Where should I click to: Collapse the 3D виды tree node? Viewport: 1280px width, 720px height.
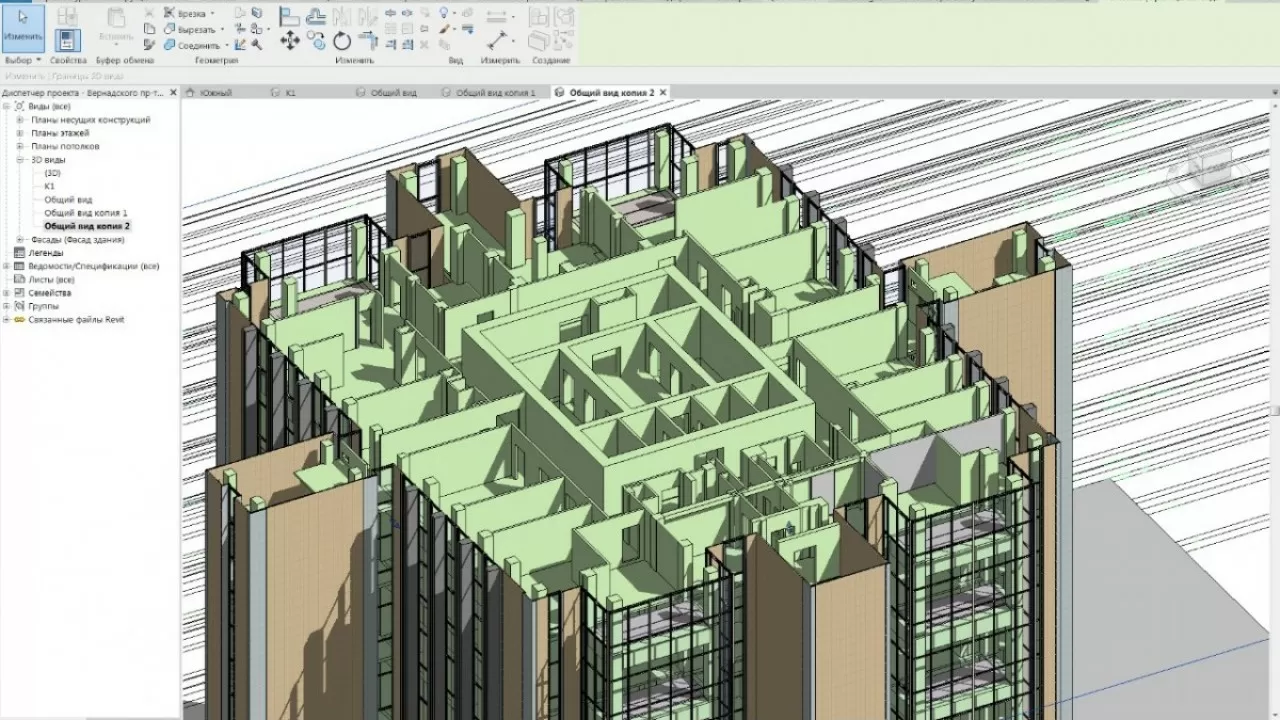click(20, 160)
